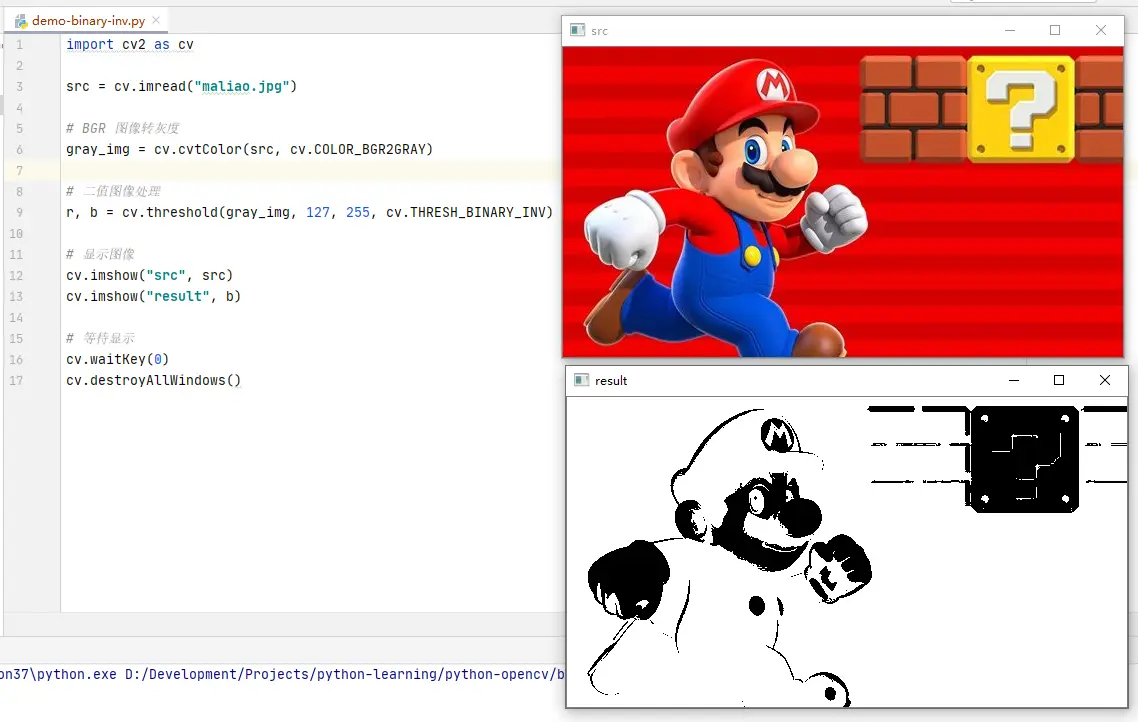This screenshot has width=1138, height=722.
Task: Close the result window
Action: point(1105,380)
